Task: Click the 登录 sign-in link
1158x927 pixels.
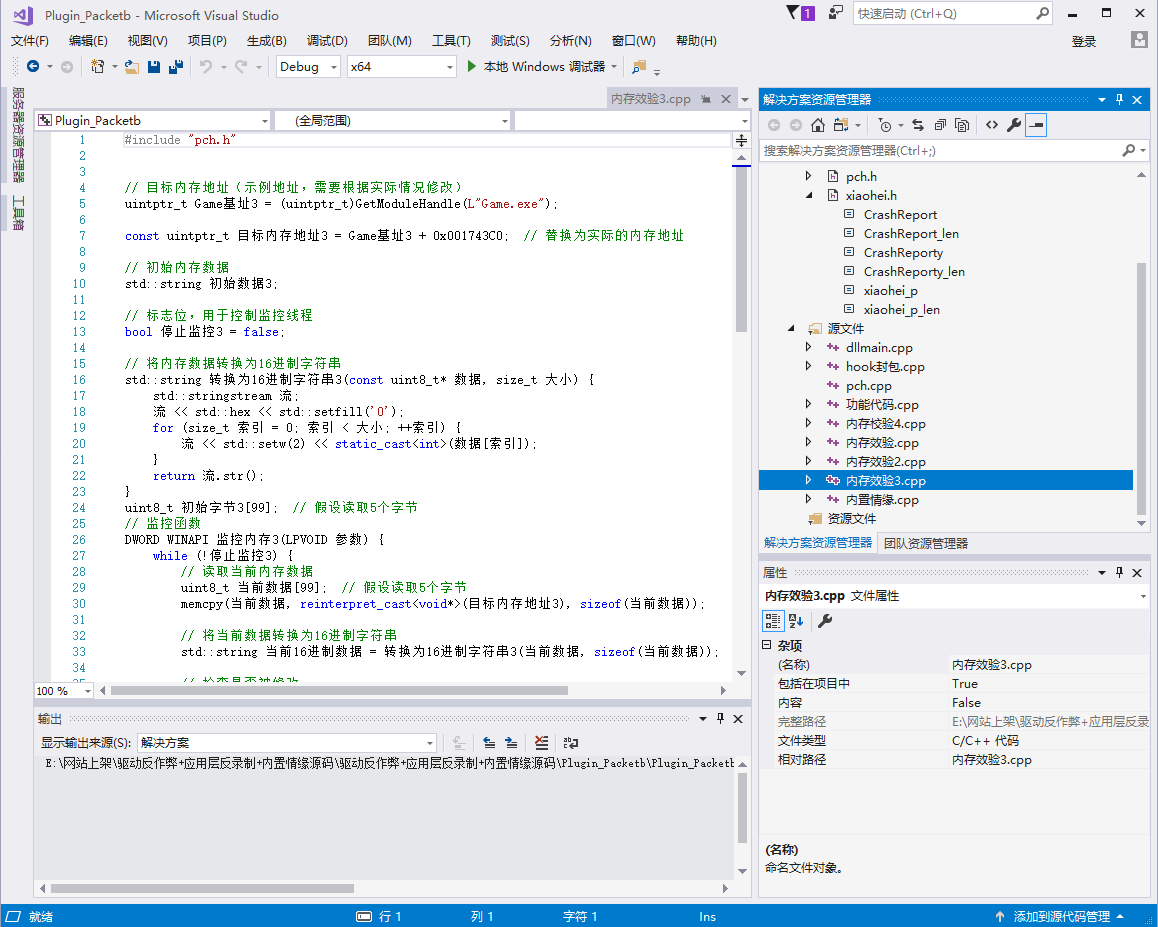Action: (1084, 41)
